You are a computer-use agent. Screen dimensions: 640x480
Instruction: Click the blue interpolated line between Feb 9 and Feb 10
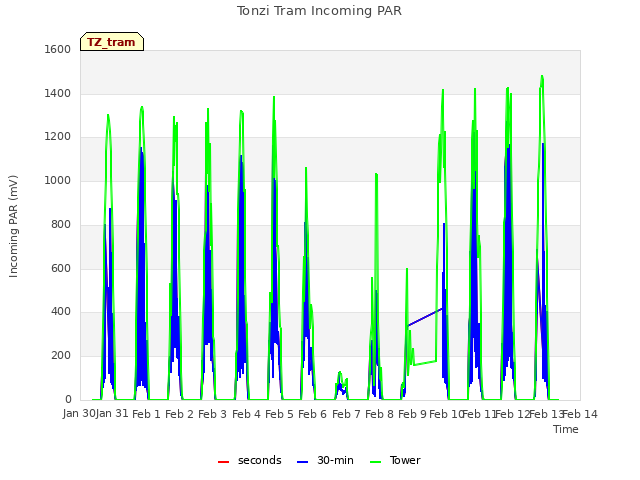(425, 317)
